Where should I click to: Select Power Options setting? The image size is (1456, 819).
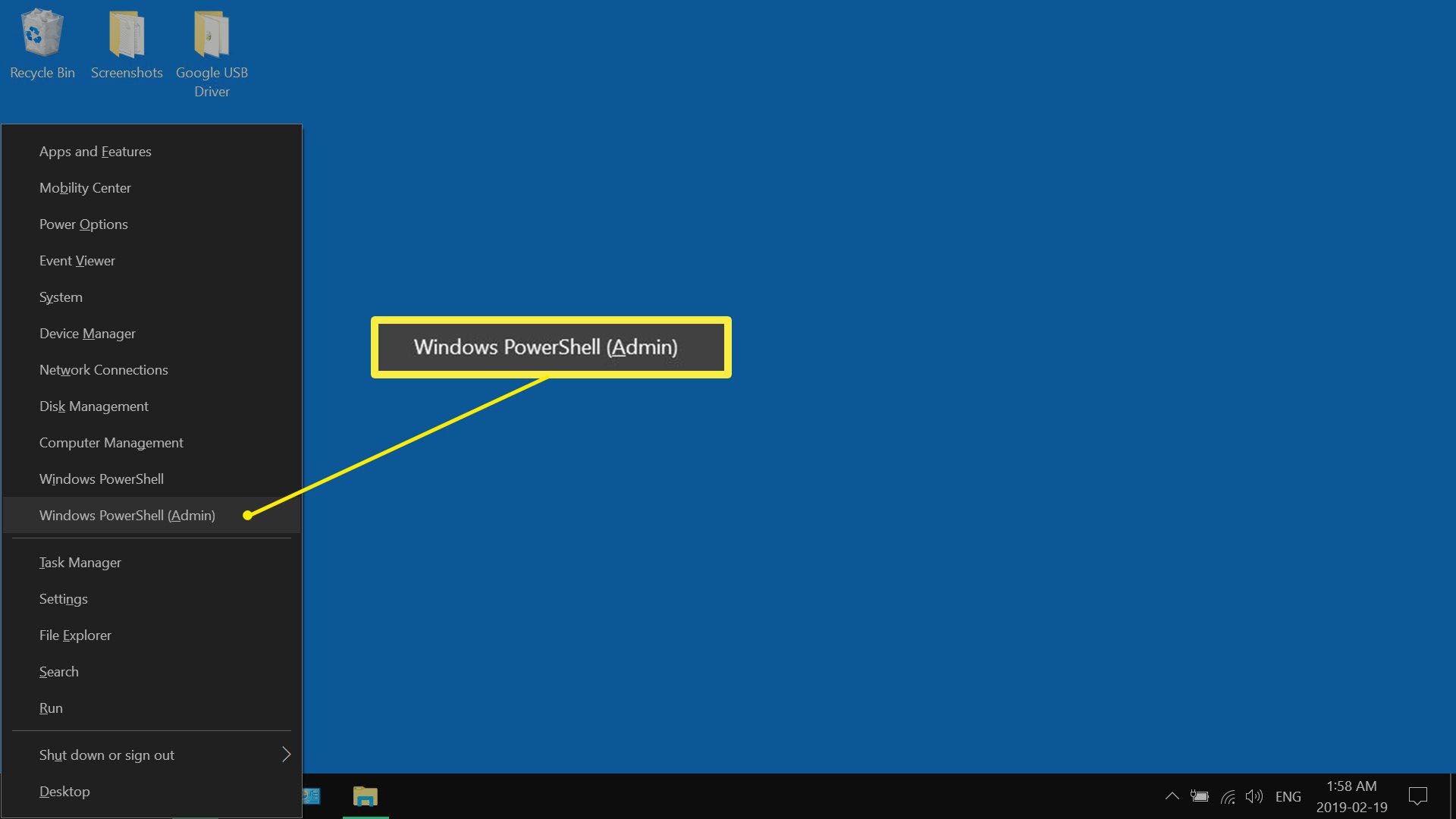(x=83, y=223)
